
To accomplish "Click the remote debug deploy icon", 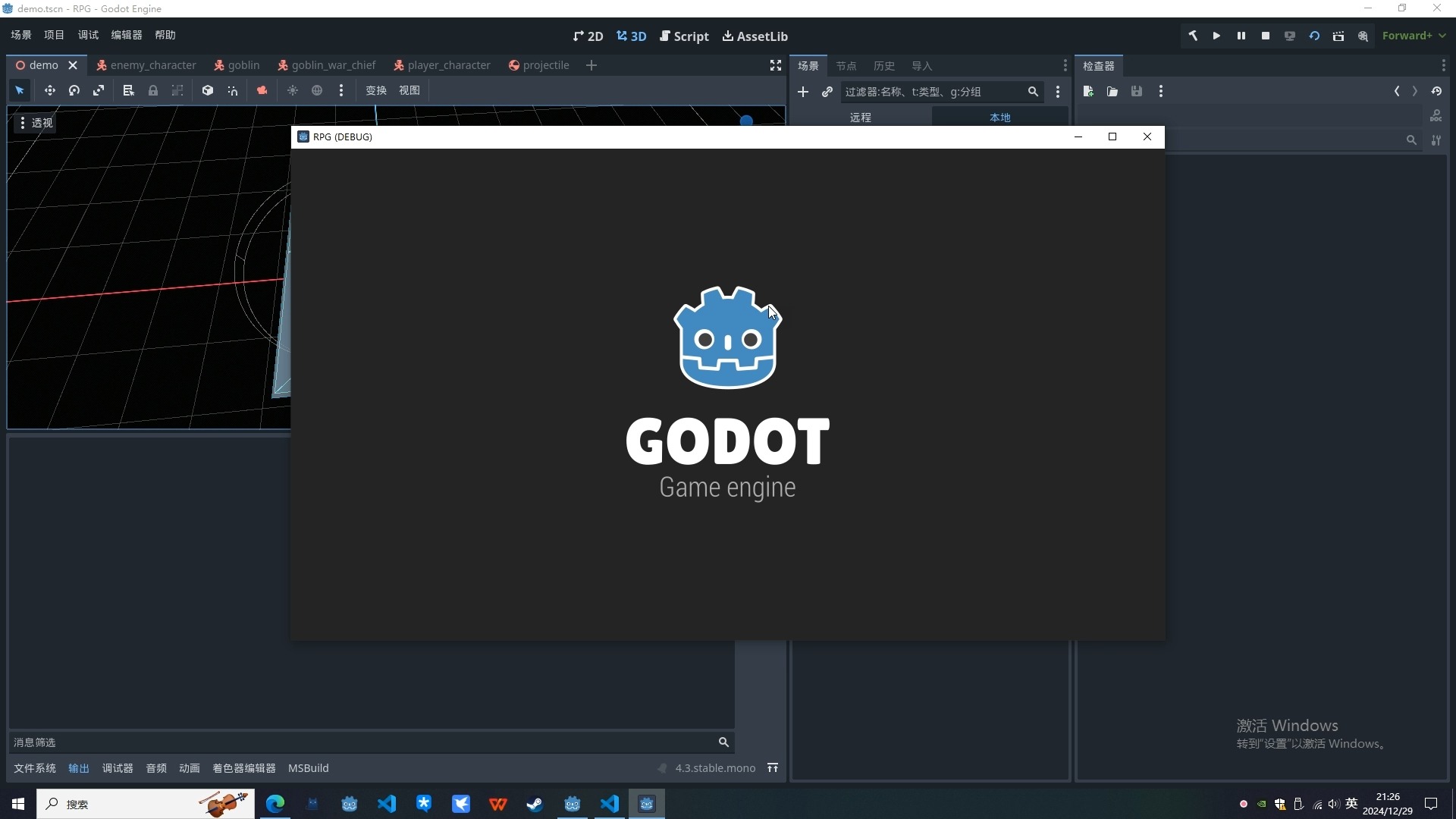I will point(1290,36).
